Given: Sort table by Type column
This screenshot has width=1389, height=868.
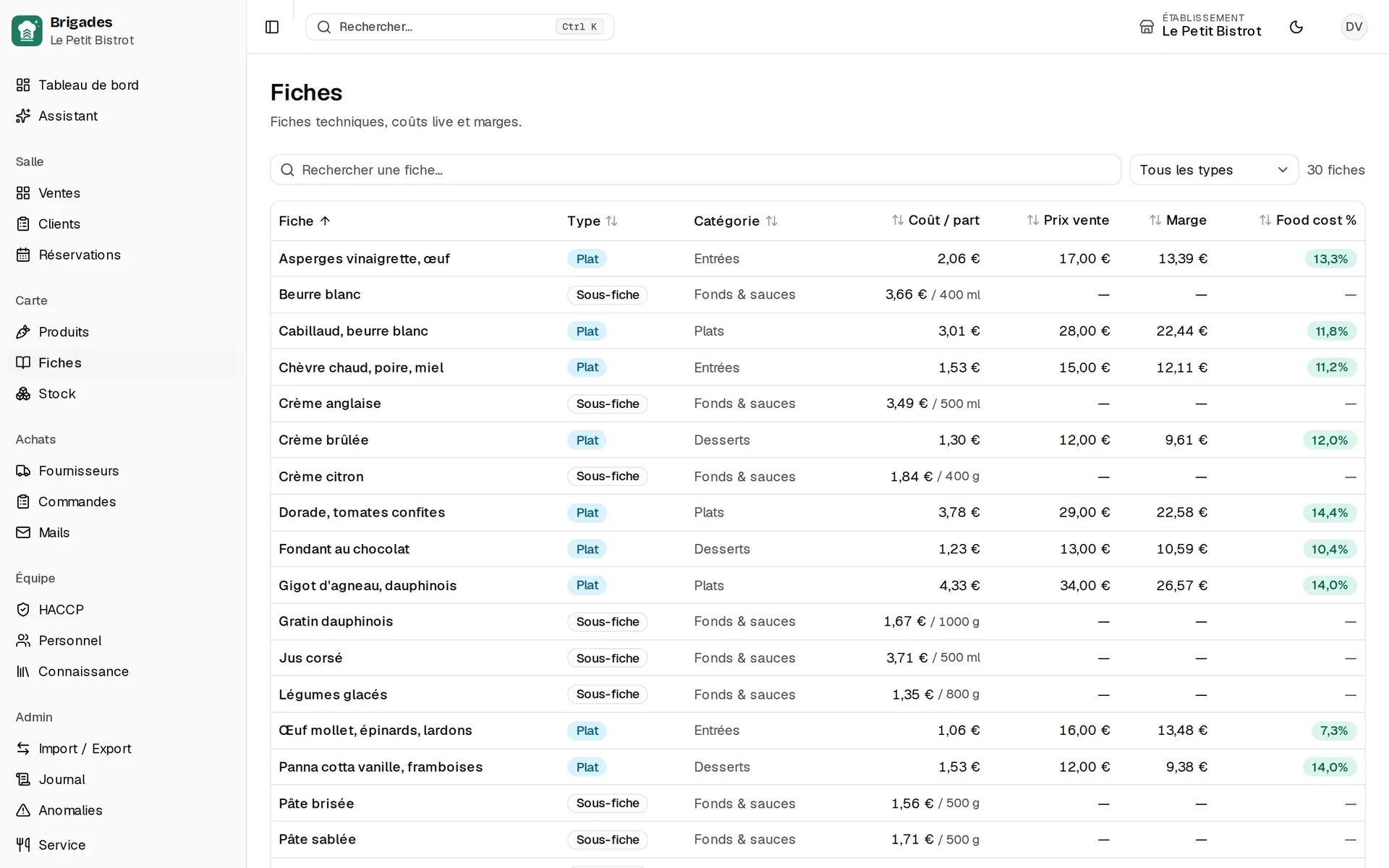Looking at the screenshot, I should [x=592, y=221].
